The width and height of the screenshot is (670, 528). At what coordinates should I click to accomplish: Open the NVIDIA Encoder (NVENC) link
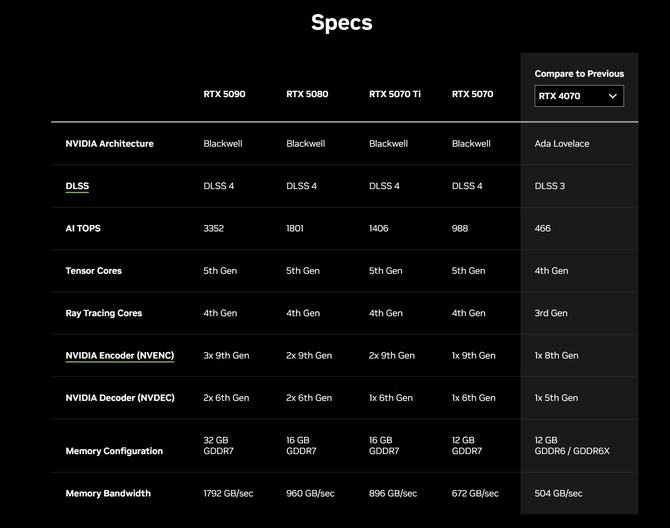120,356
